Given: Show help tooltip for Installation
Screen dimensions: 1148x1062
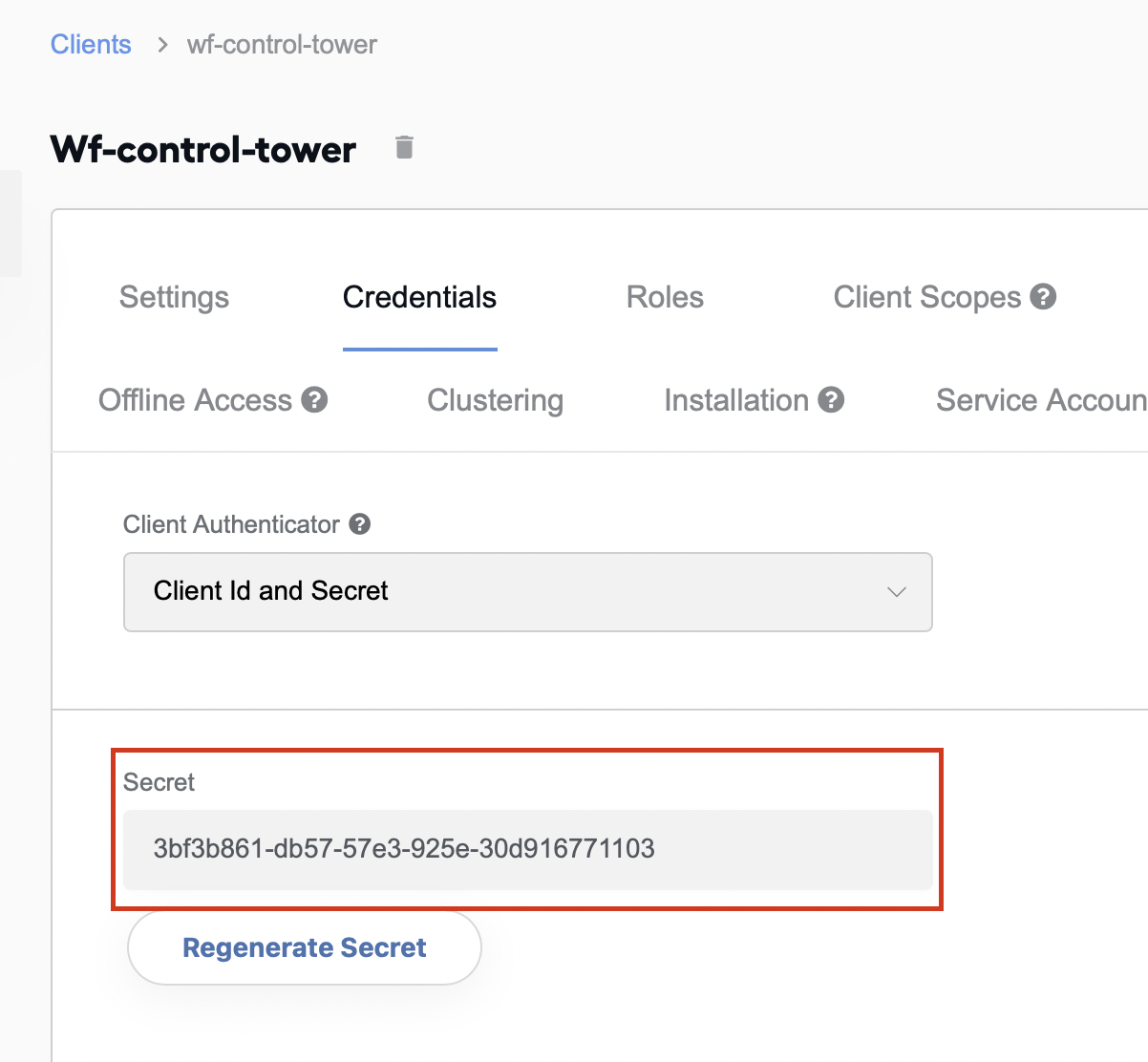Looking at the screenshot, I should point(832,400).
